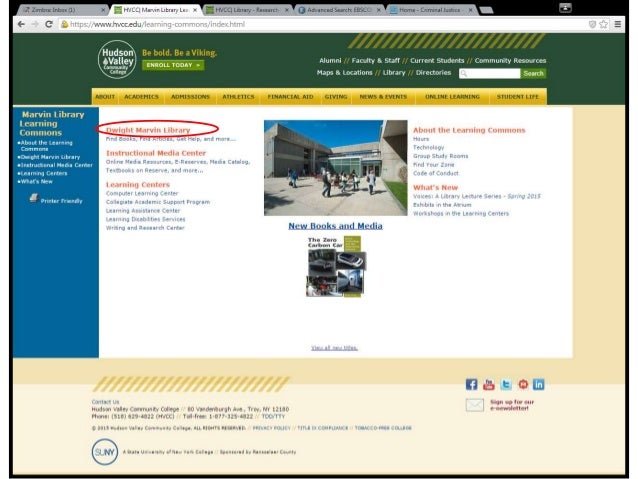
Task: Open the Twitter social icon
Action: click(x=506, y=384)
